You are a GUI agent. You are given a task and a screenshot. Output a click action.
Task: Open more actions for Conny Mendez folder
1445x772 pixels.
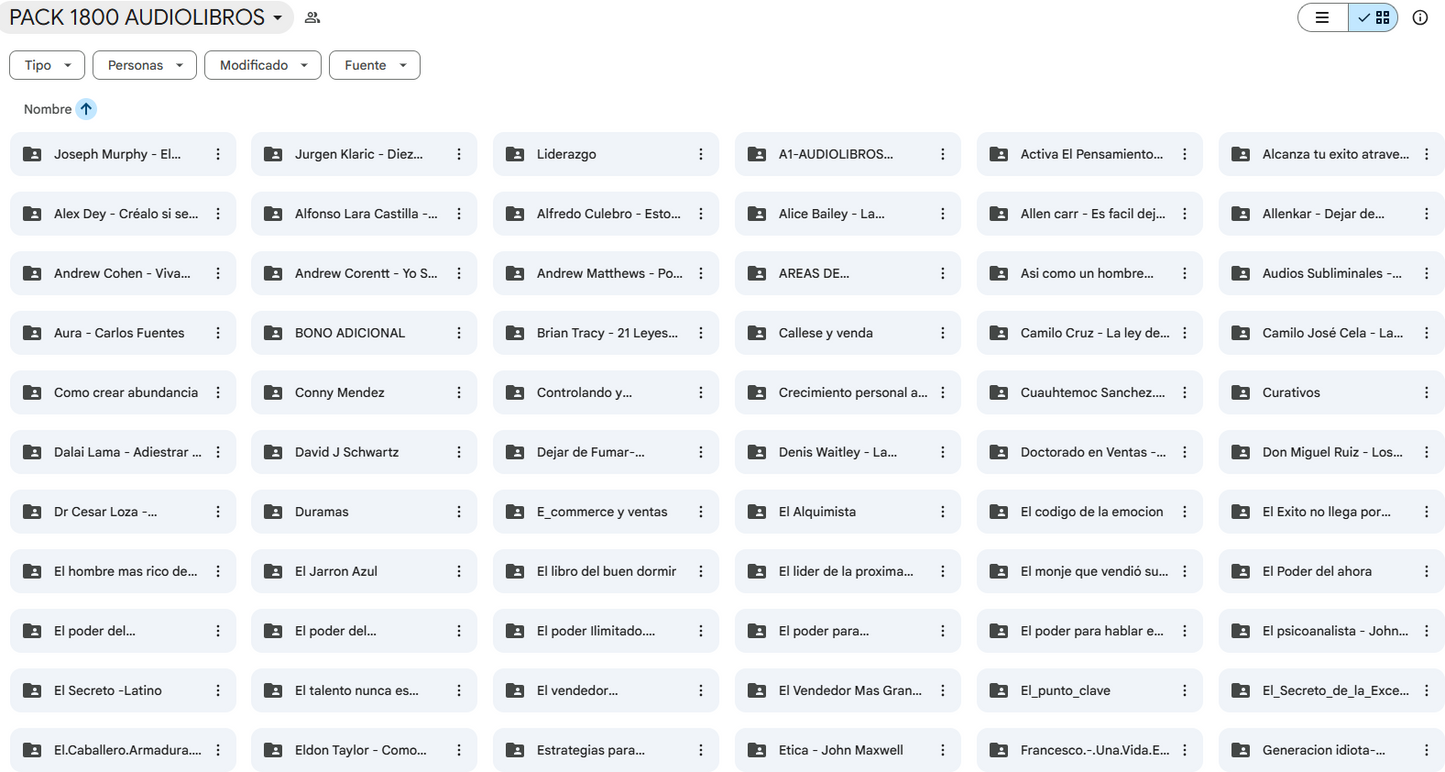coord(459,392)
